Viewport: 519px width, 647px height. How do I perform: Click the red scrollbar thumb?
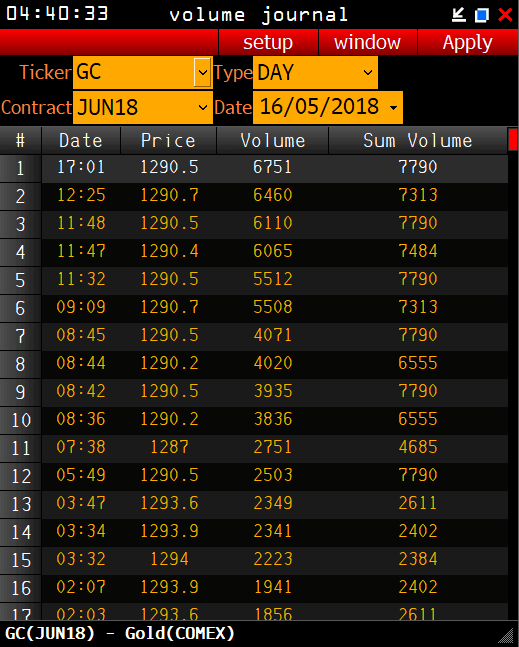click(x=513, y=139)
